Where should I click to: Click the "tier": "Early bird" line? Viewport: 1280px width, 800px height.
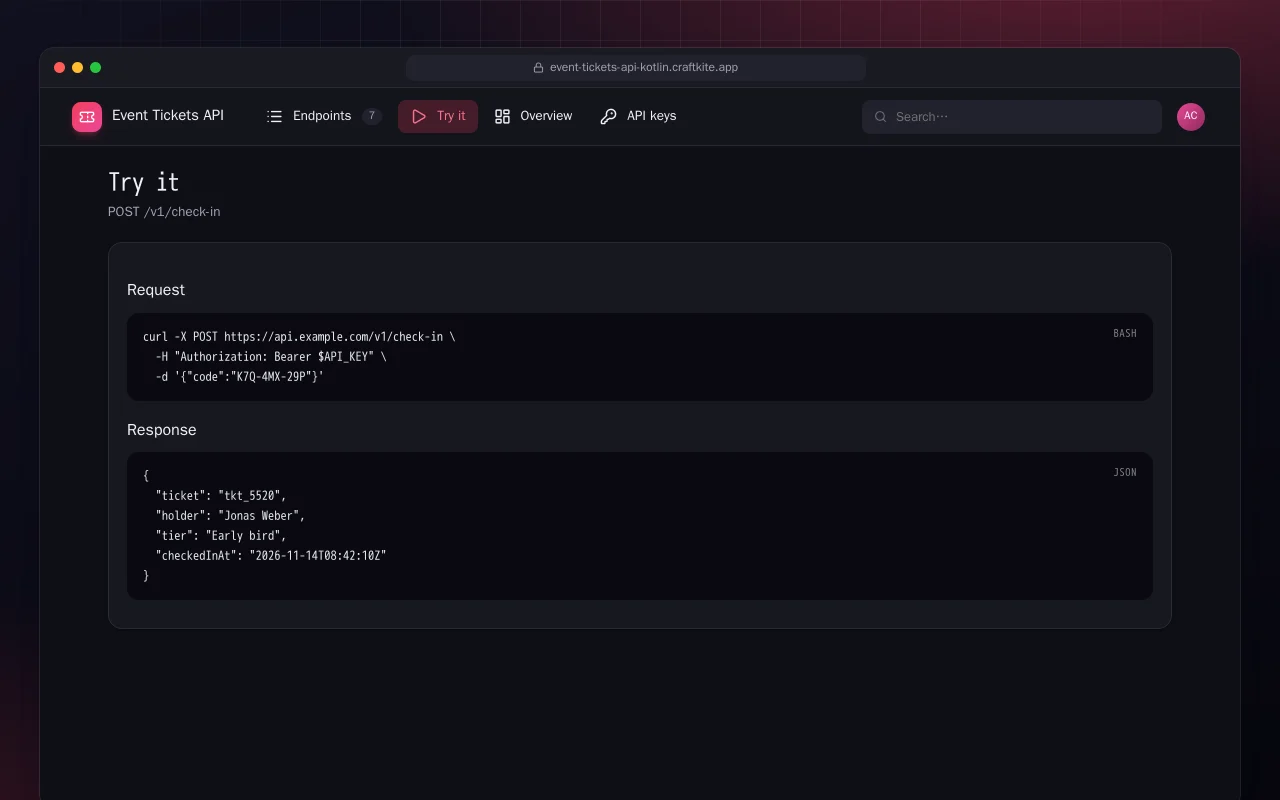[221, 536]
